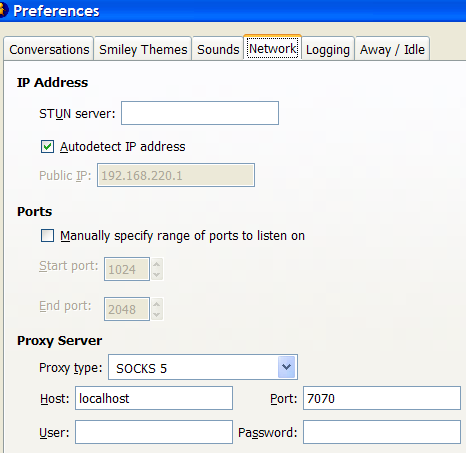Image resolution: width=466 pixels, height=453 pixels.
Task: Open the Sounds tab
Action: (x=218, y=49)
